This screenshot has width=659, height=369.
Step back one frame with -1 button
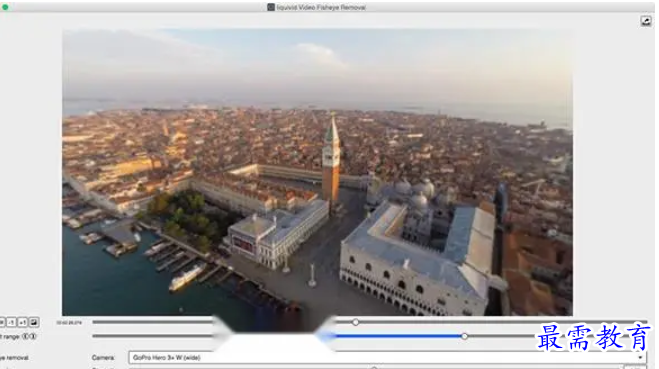pos(11,322)
